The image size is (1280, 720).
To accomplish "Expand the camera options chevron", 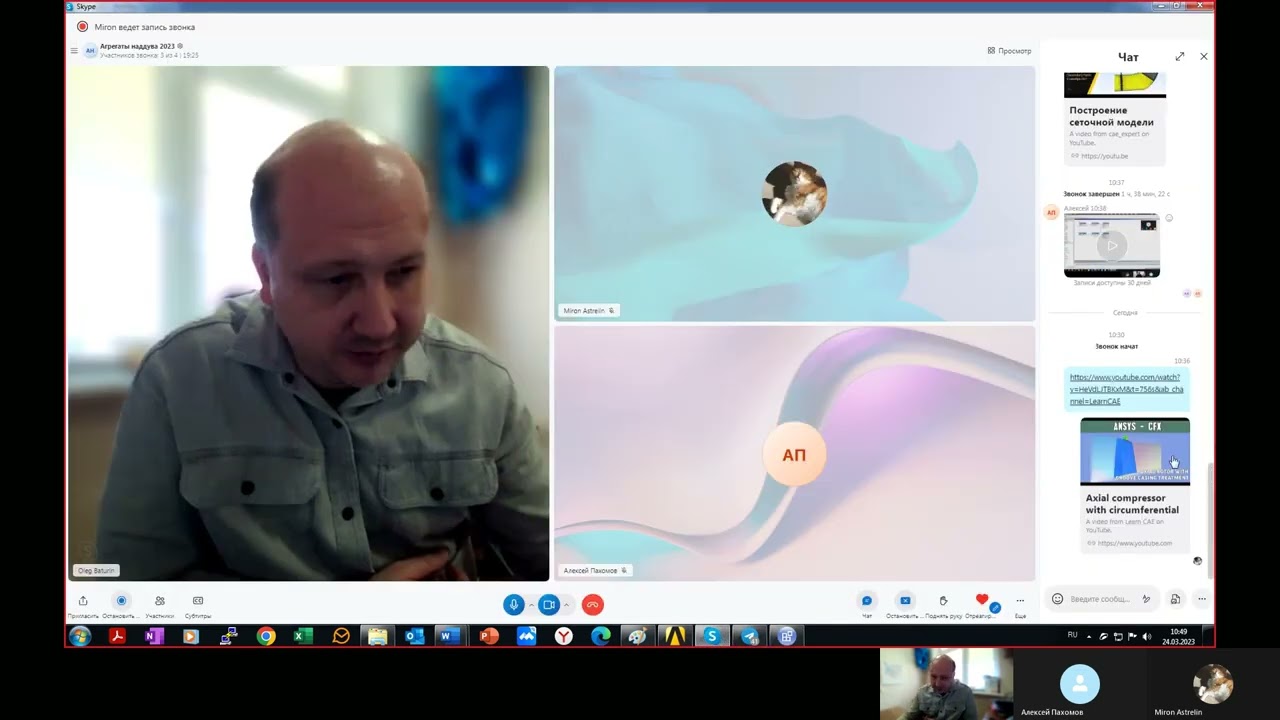I will (566, 604).
